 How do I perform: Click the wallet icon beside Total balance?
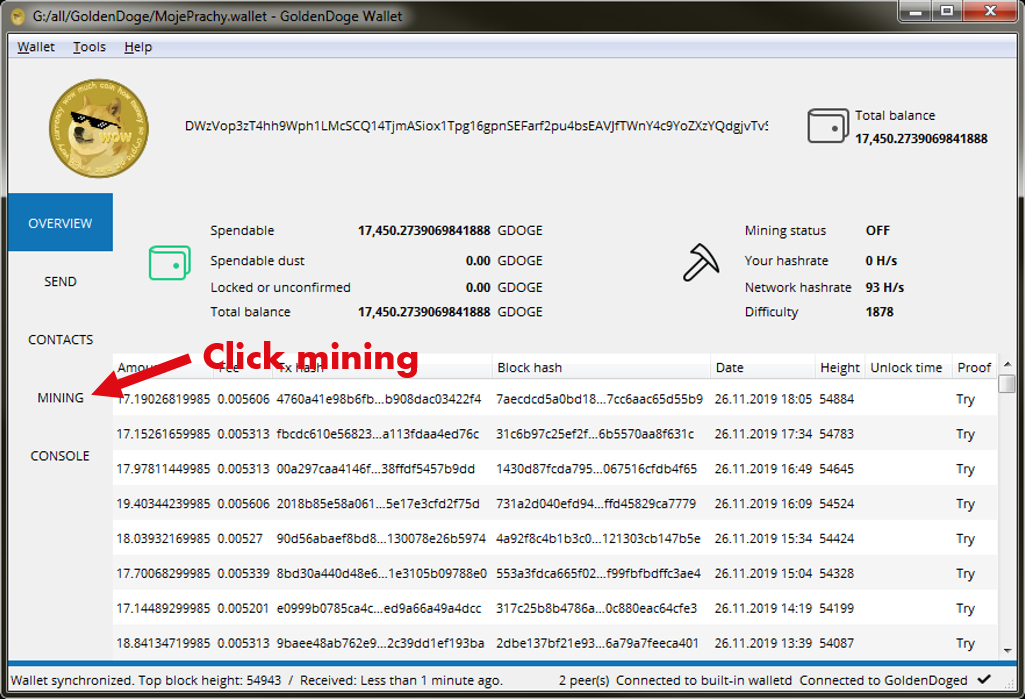pyautogui.click(x=828, y=126)
